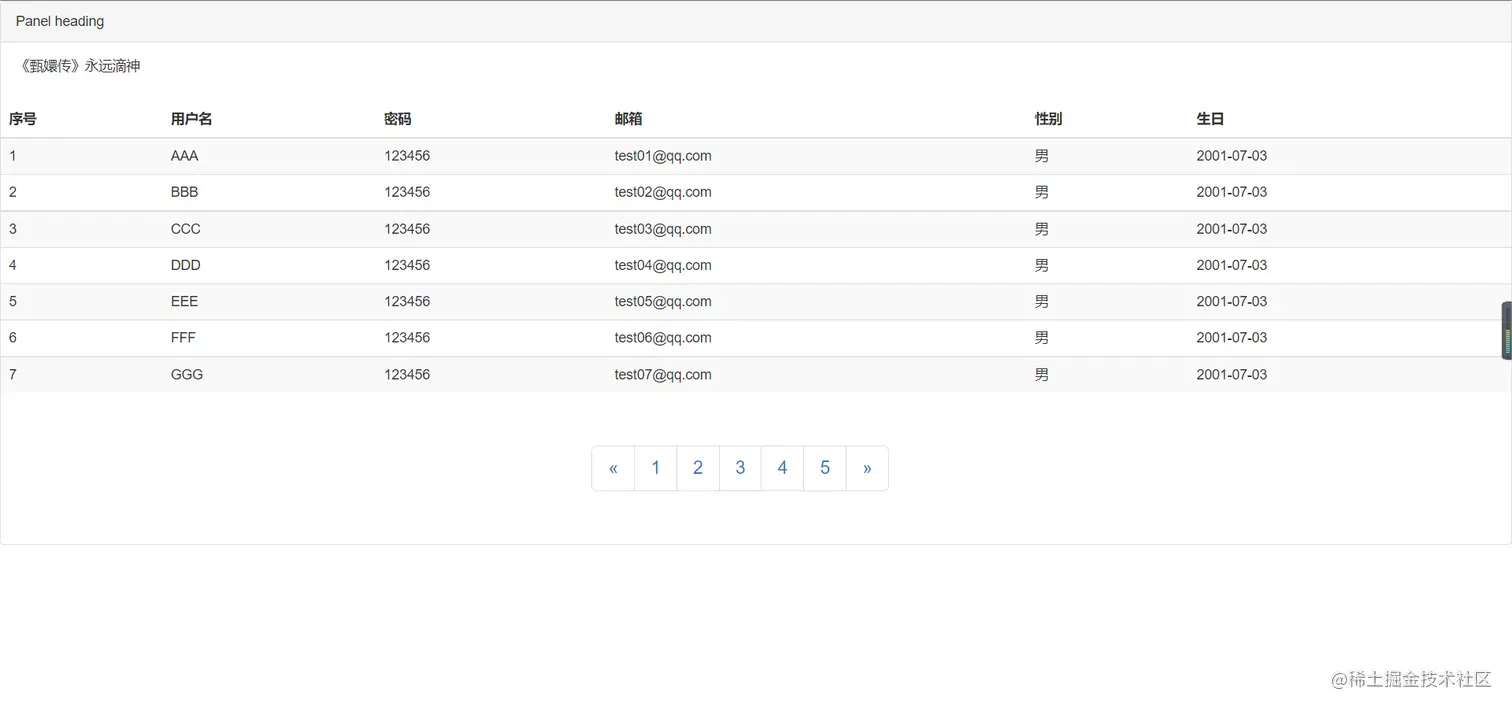Image resolution: width=1512 pixels, height=710 pixels.
Task: Click the 用户名 column header
Action: [192, 119]
